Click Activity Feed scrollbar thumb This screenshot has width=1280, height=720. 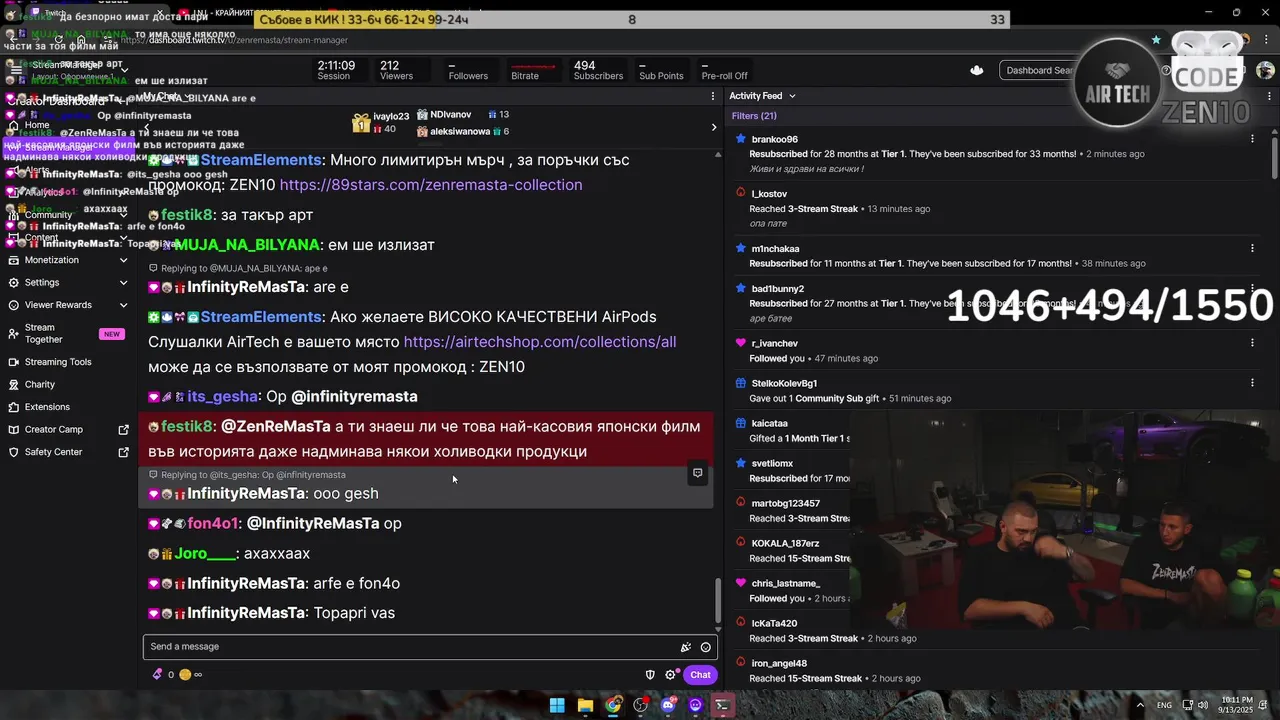click(x=1274, y=156)
